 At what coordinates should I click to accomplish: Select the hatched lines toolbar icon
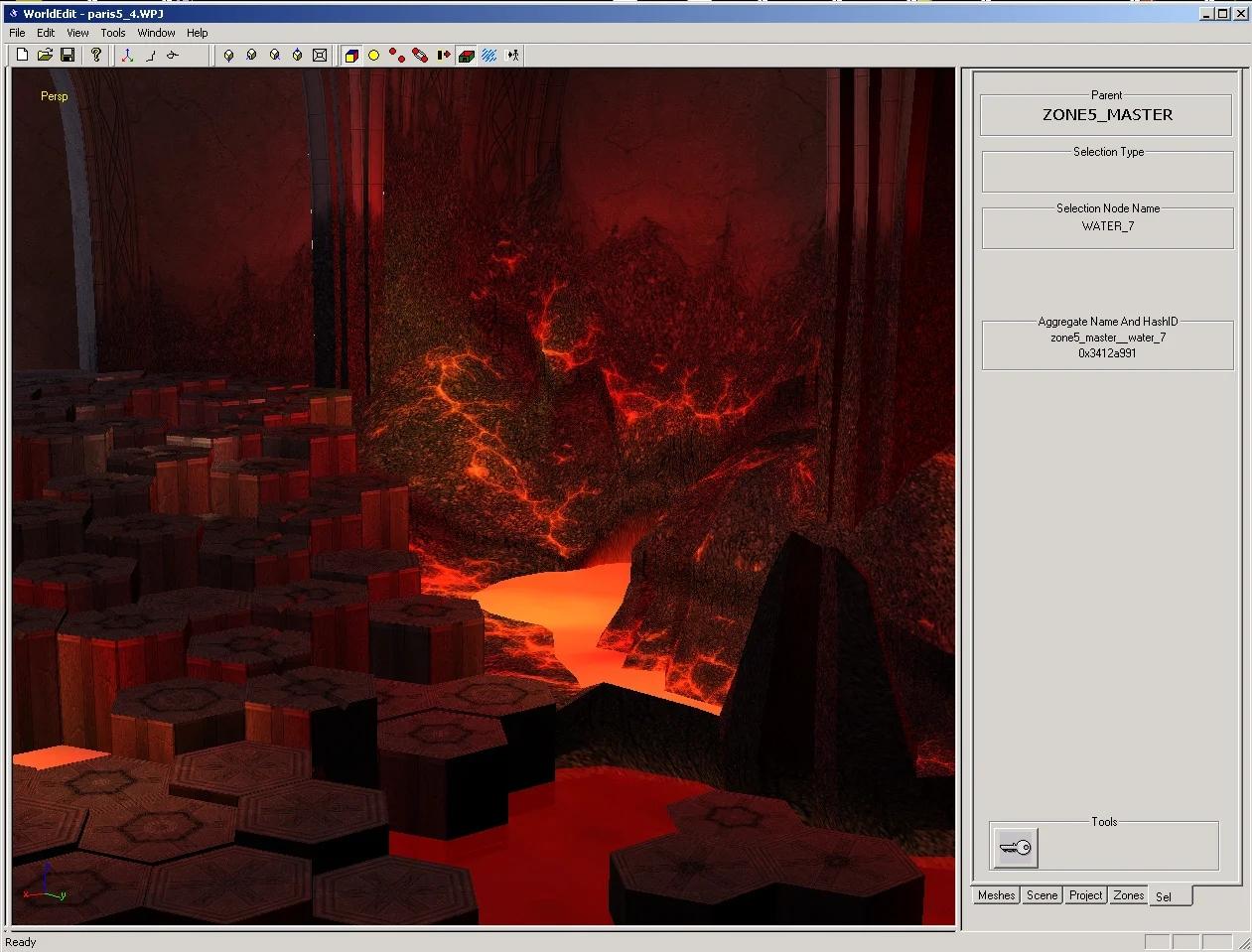coord(489,55)
